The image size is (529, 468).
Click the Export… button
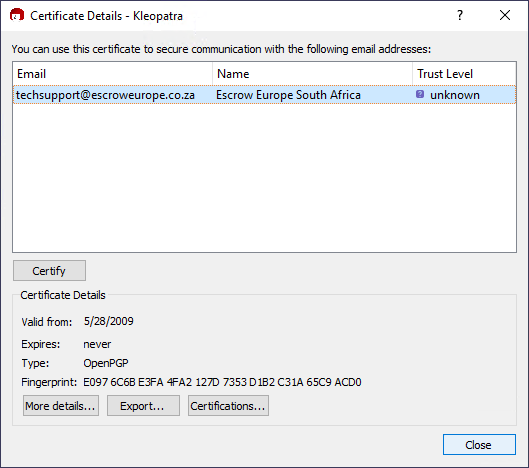[x=143, y=406]
